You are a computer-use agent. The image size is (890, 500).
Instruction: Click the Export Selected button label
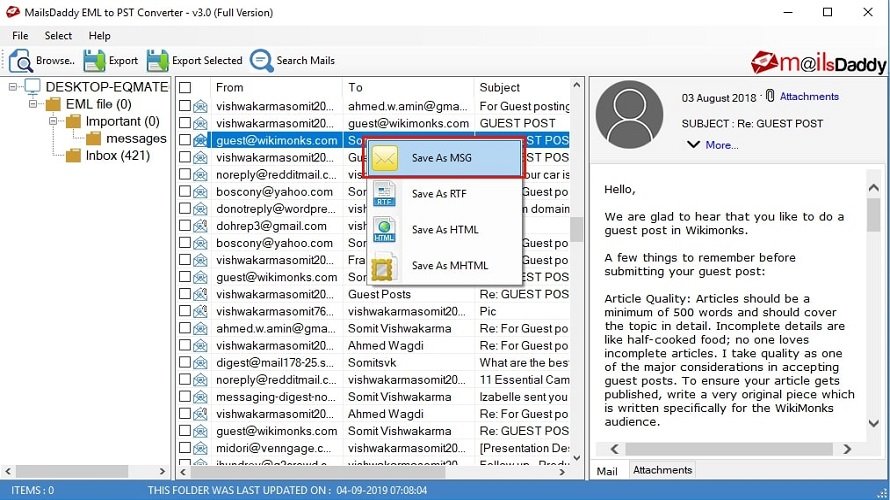click(x=207, y=61)
